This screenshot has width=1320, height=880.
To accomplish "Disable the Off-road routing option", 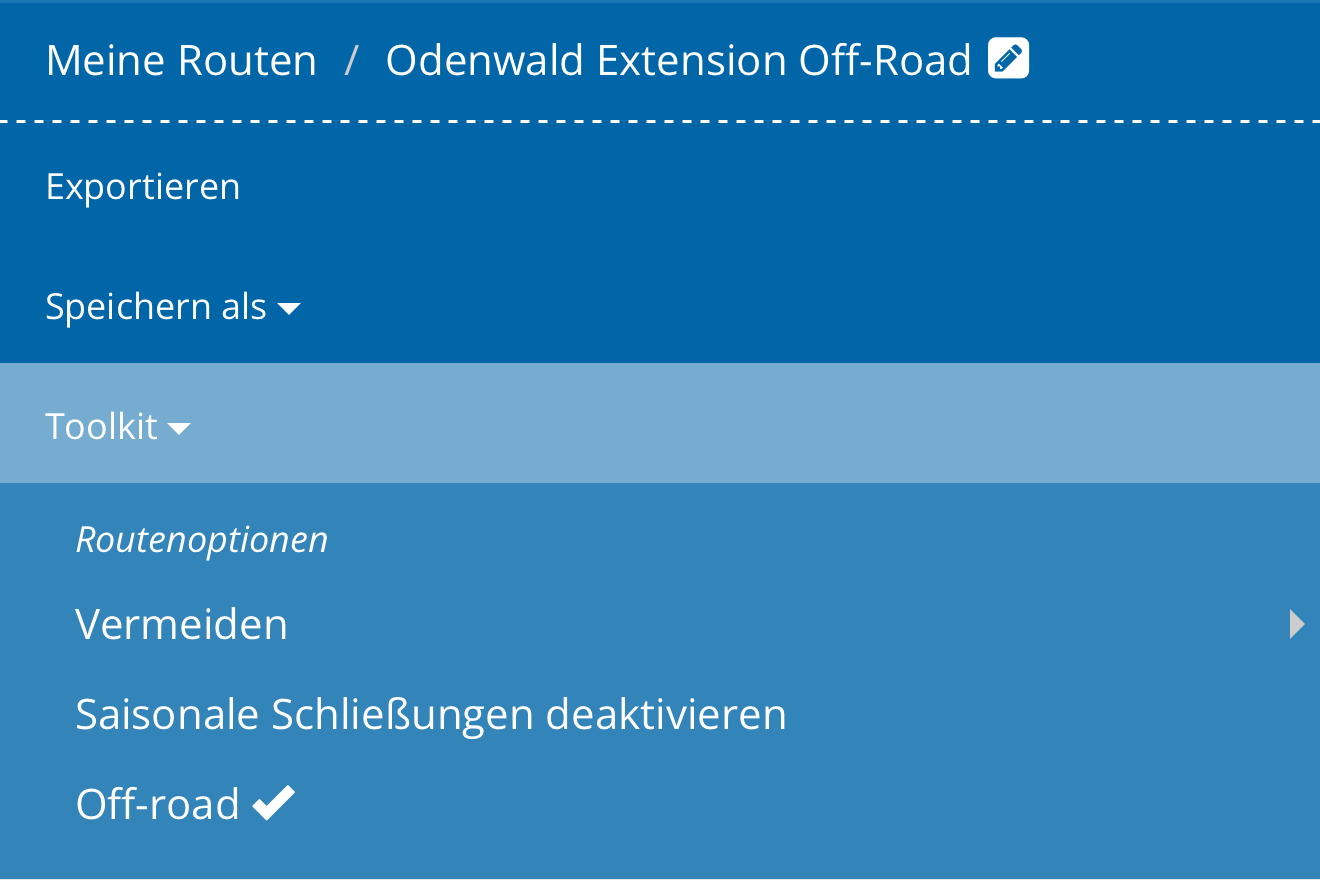I will tap(185, 804).
